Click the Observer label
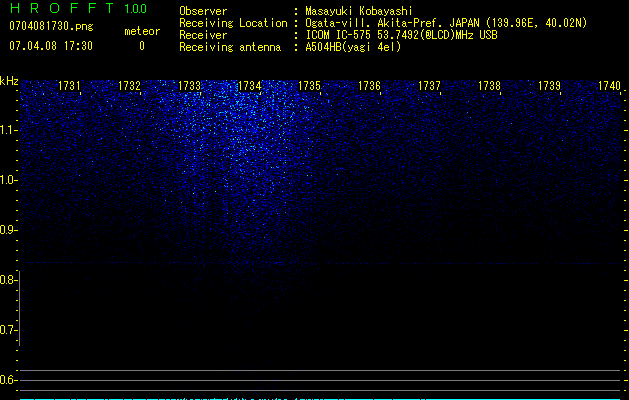 pos(203,11)
